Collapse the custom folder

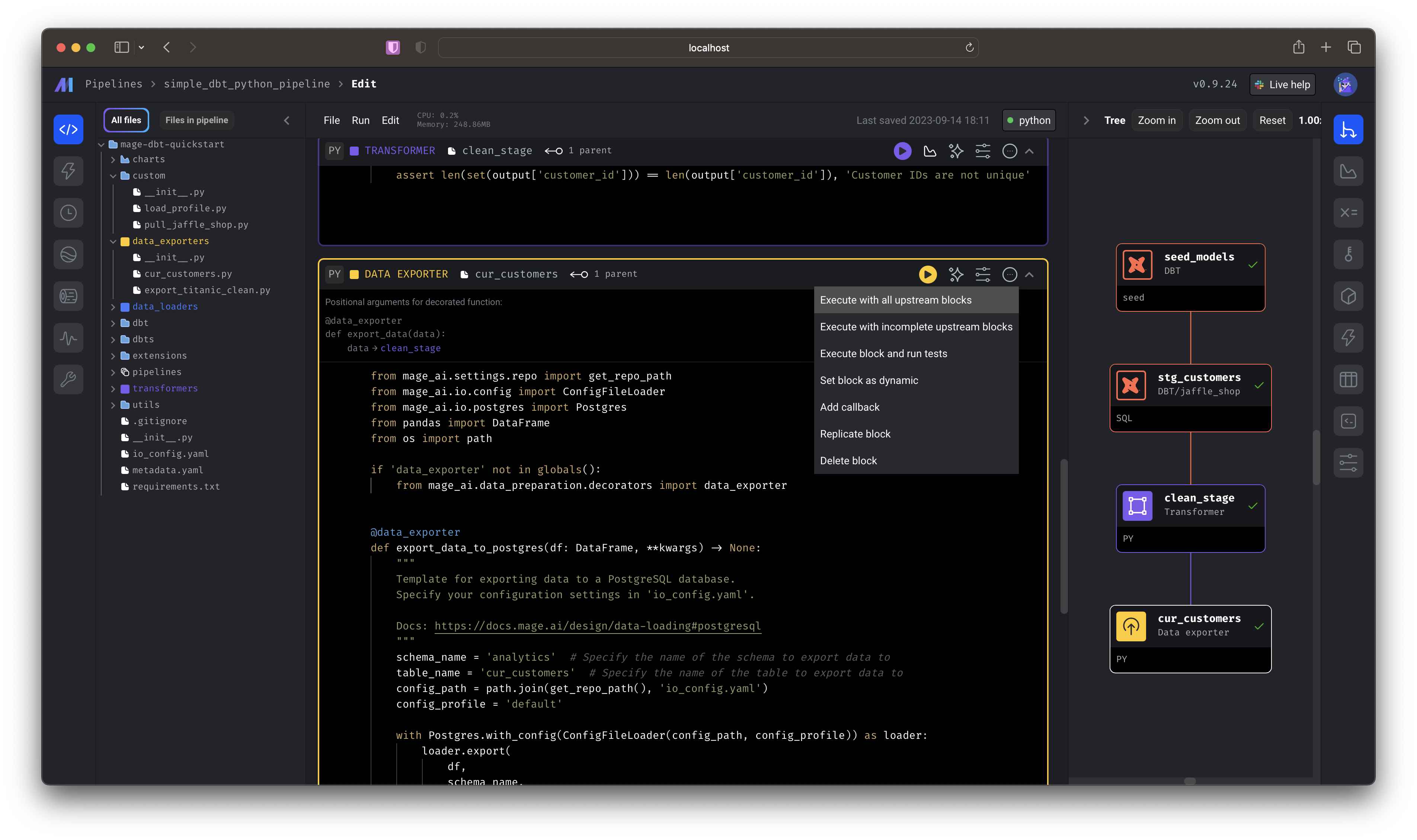point(113,176)
